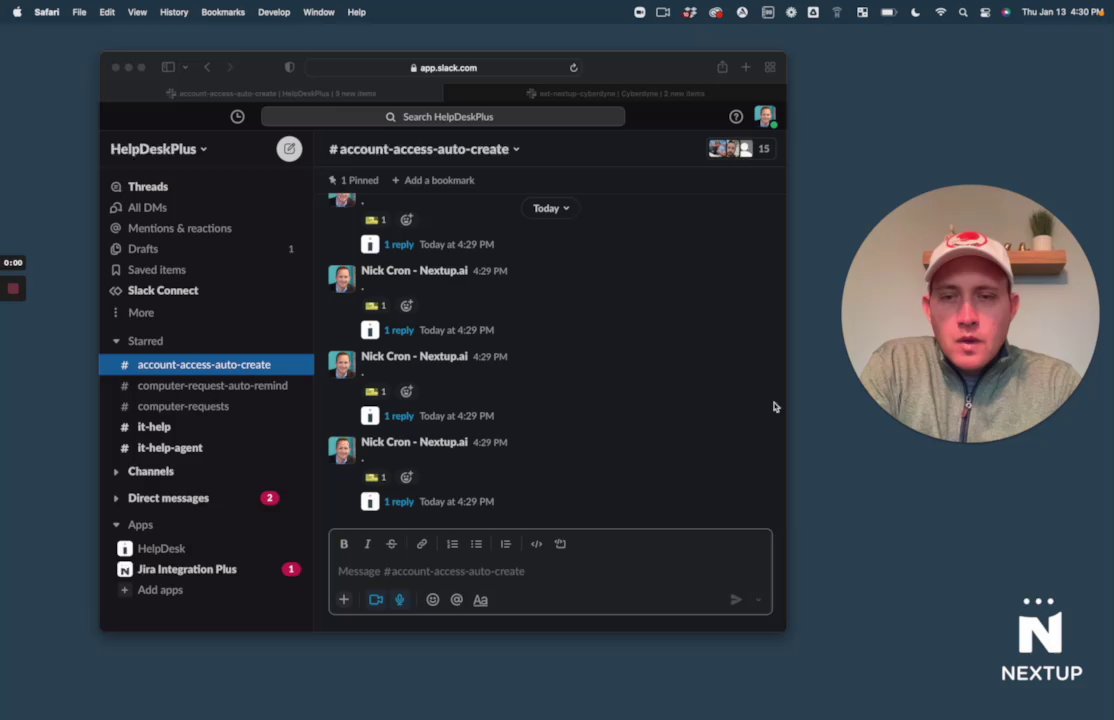Mention someone with the @ icon
Viewport: 1114px width, 720px height.
[x=457, y=600]
